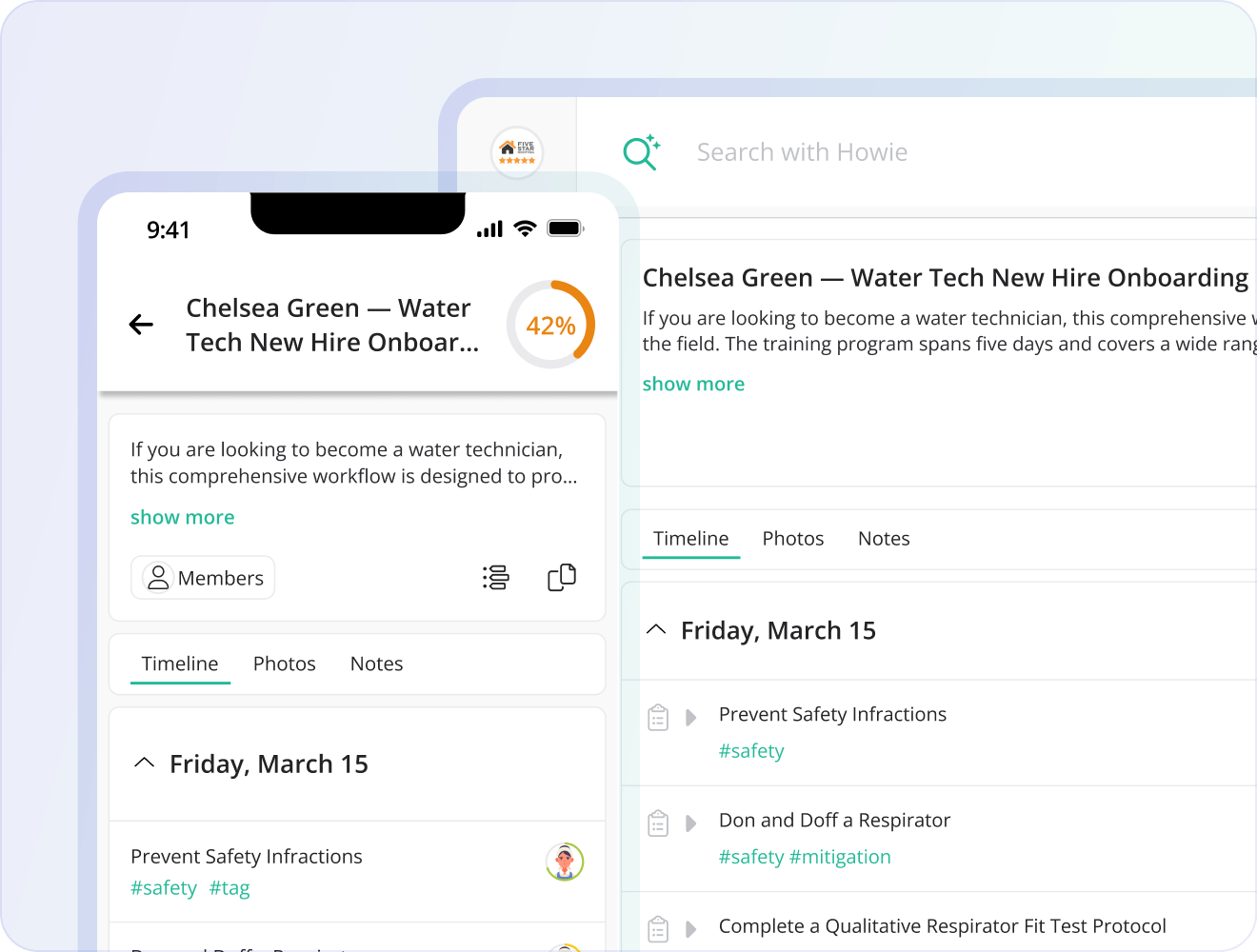The width and height of the screenshot is (1257, 952).
Task: Tap assignee avatar on Prevent Safety Infractions
Action: (565, 862)
